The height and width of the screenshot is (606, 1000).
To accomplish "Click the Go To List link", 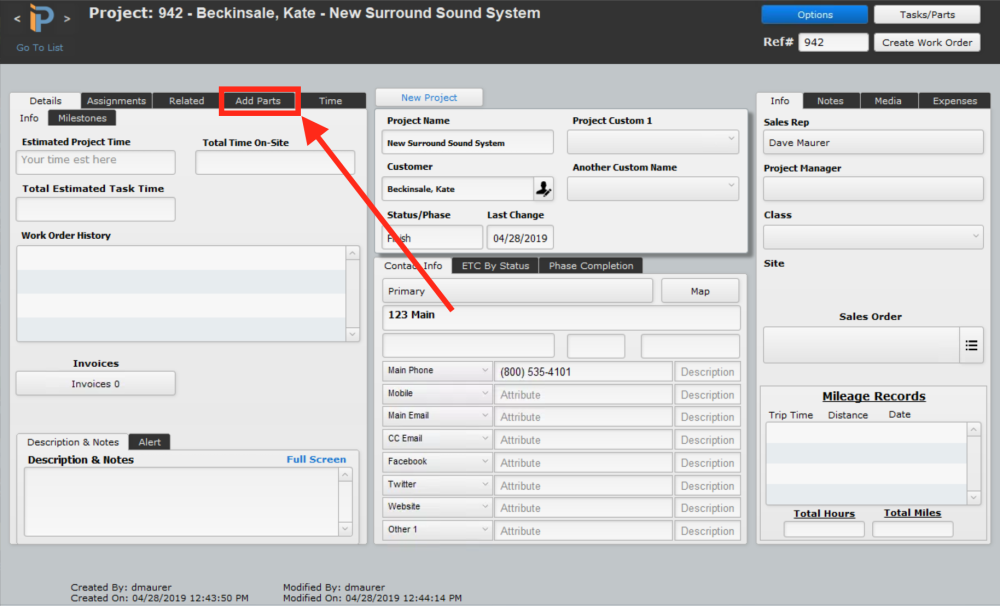I will 40,47.
